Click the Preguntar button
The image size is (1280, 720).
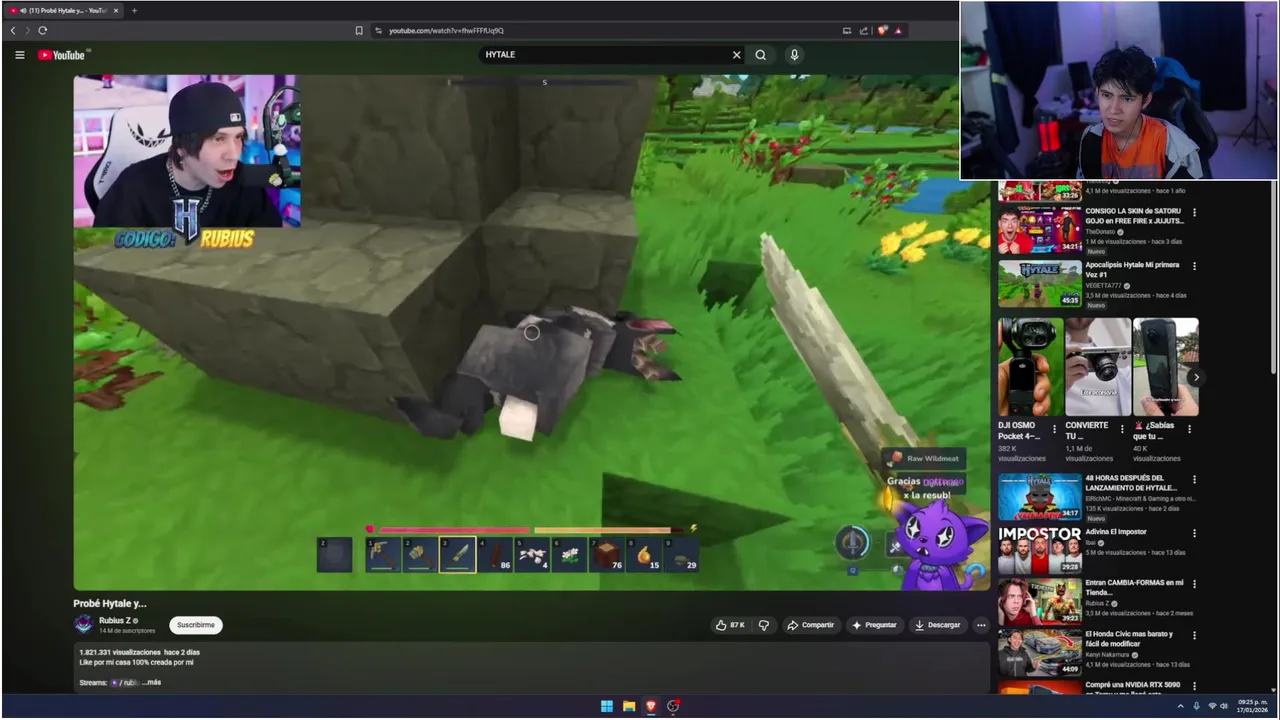(x=874, y=625)
